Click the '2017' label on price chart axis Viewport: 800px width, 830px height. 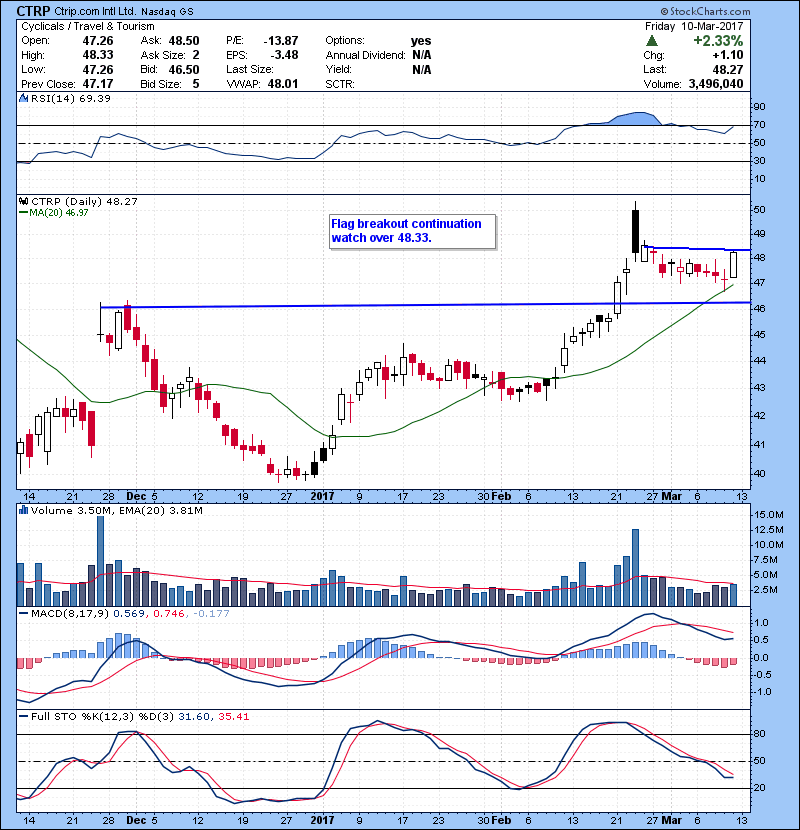coord(322,497)
